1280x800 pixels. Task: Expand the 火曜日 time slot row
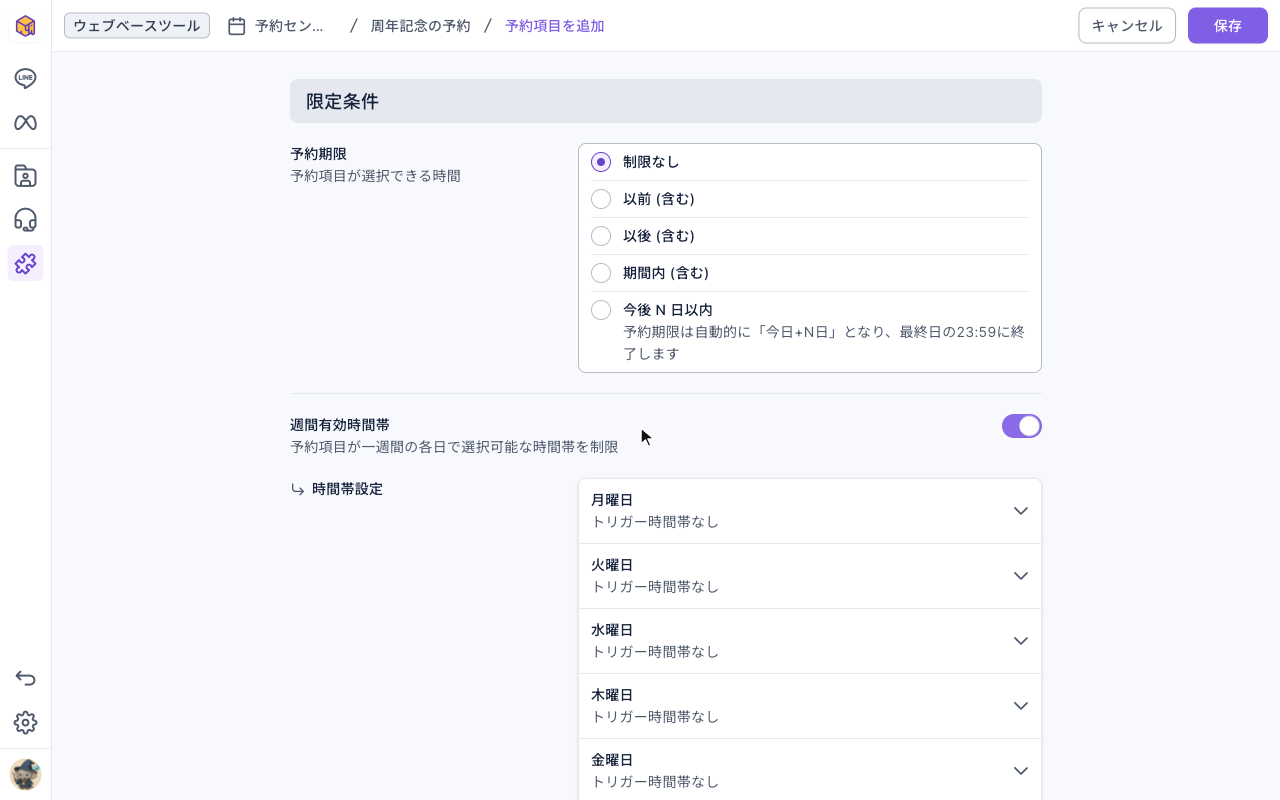point(810,576)
